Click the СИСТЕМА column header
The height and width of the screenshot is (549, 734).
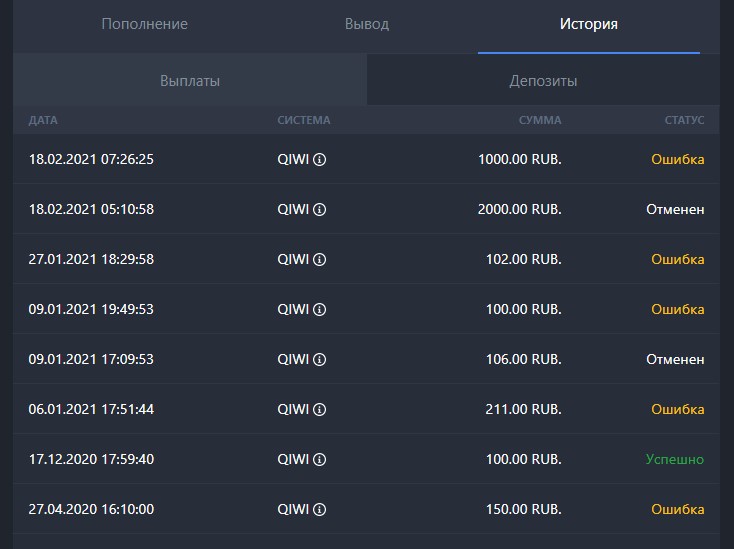304,120
